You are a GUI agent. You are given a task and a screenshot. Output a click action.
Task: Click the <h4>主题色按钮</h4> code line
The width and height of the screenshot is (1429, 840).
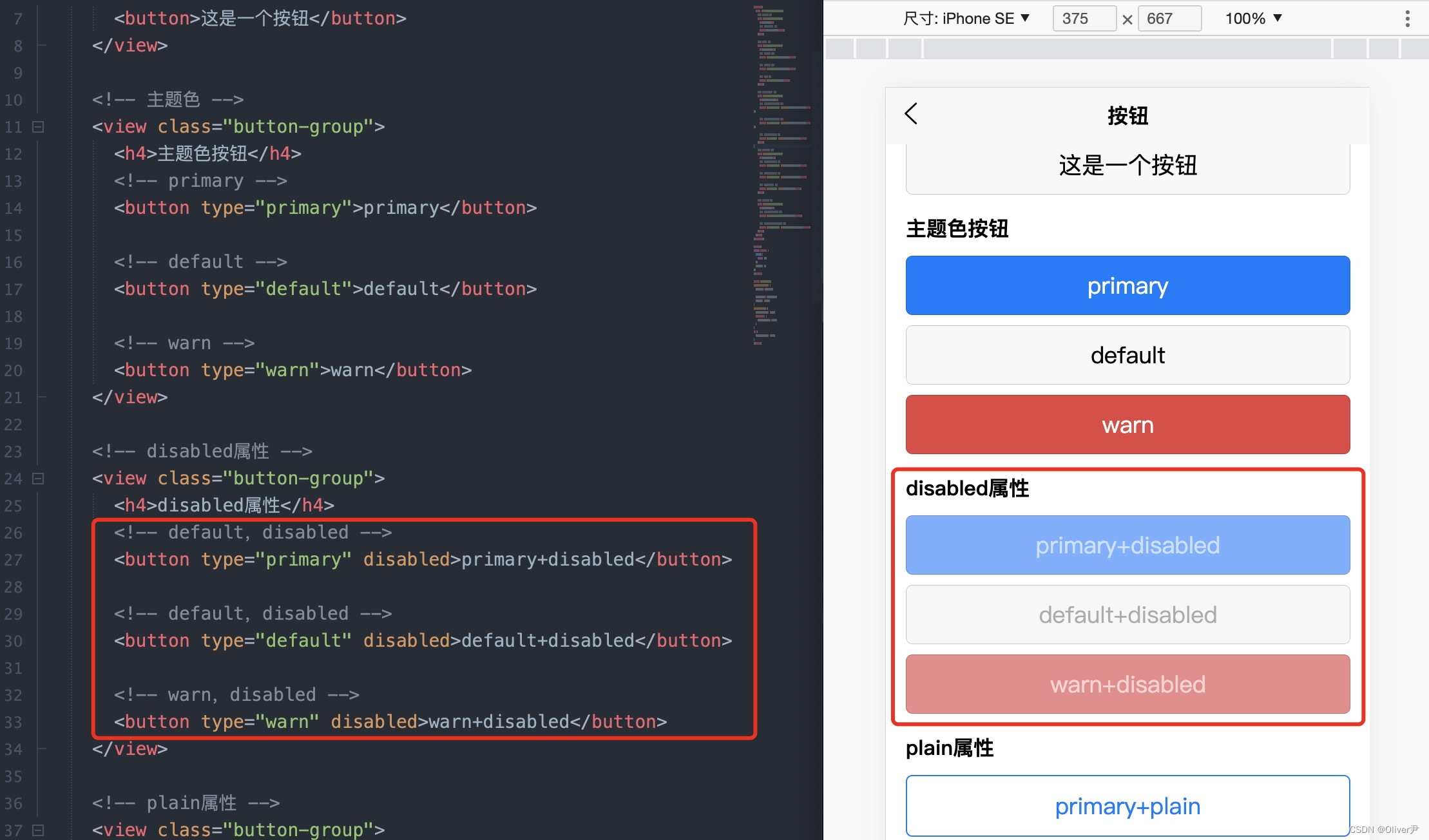(x=207, y=154)
